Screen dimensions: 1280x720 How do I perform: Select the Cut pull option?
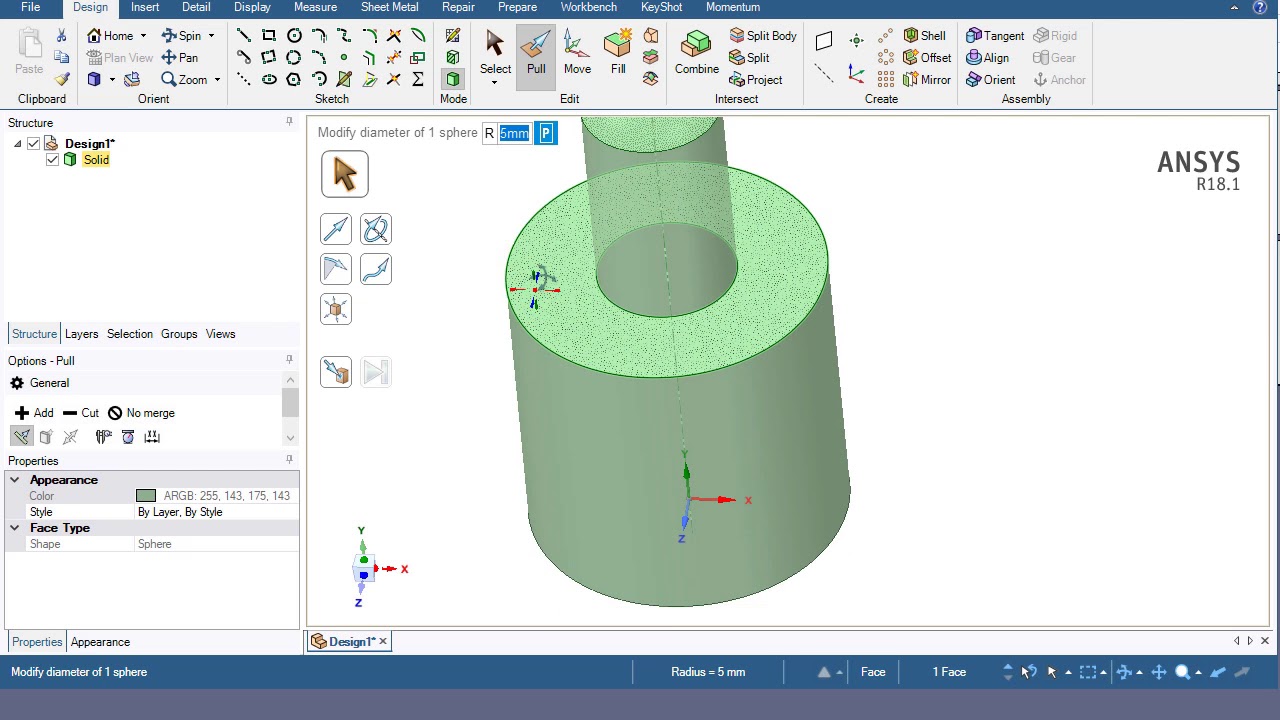click(x=80, y=413)
